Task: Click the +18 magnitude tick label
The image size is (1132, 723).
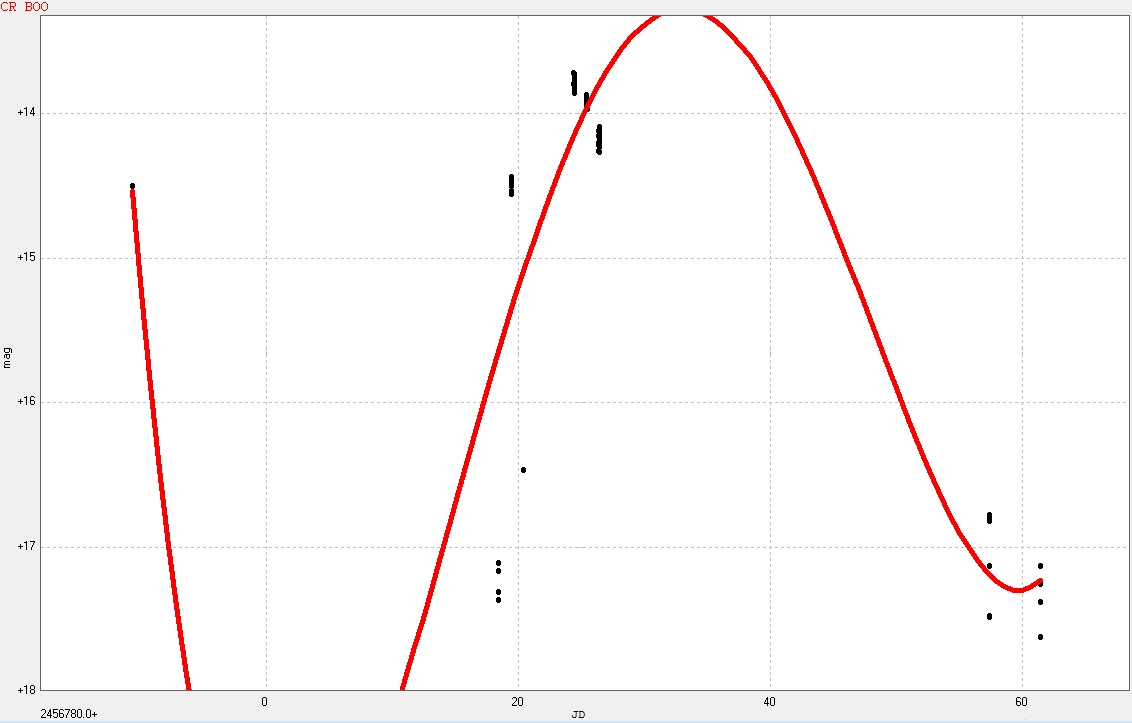Action: (26, 690)
